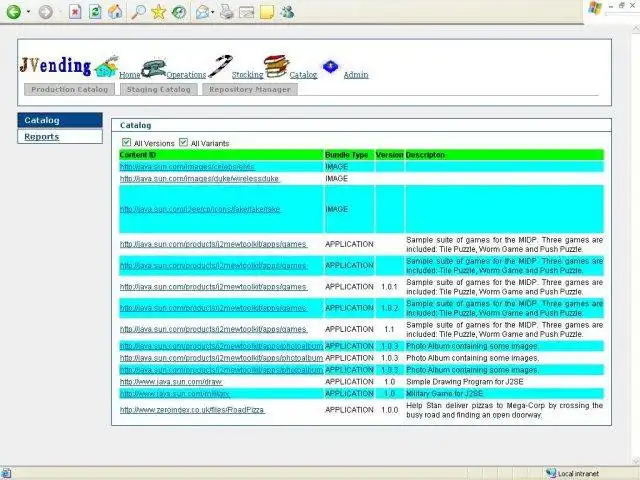Click Military Game for J2SE description

tap(444, 394)
